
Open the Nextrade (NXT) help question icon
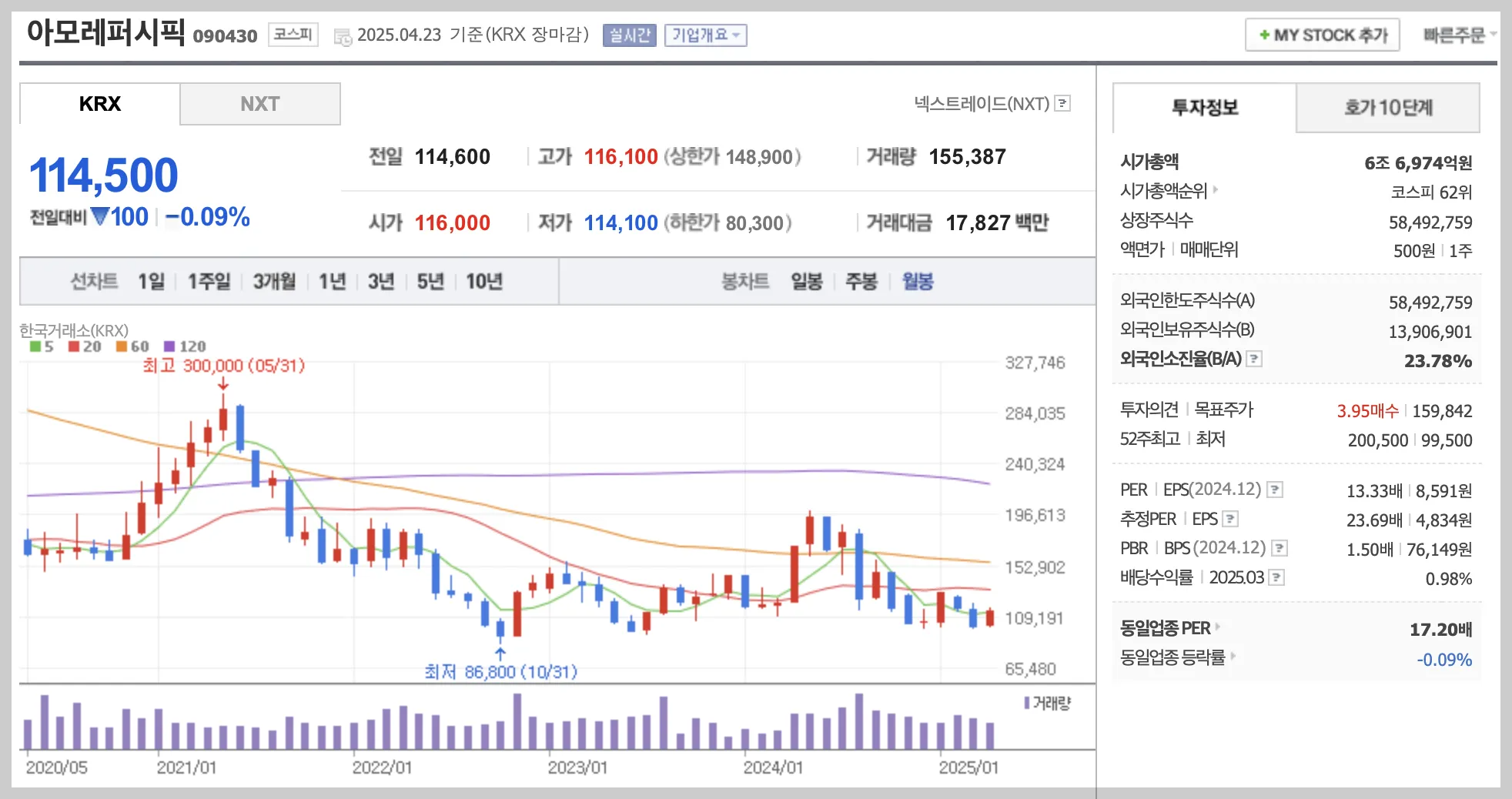pos(1062,103)
